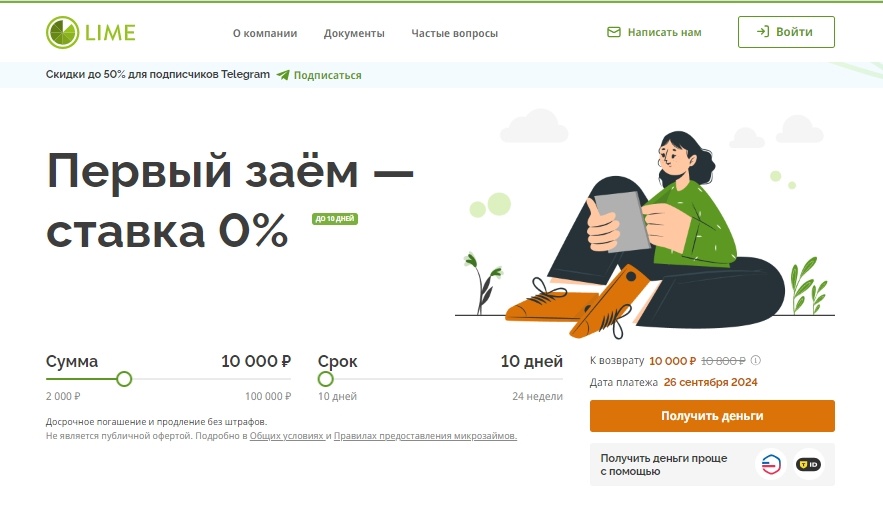Click the Войти button

[x=786, y=32]
